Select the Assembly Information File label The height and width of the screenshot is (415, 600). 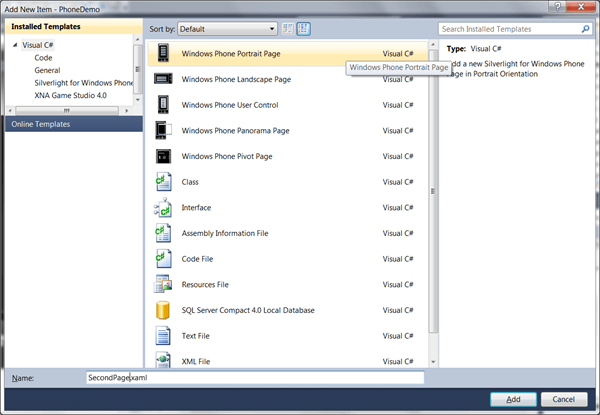[225, 233]
